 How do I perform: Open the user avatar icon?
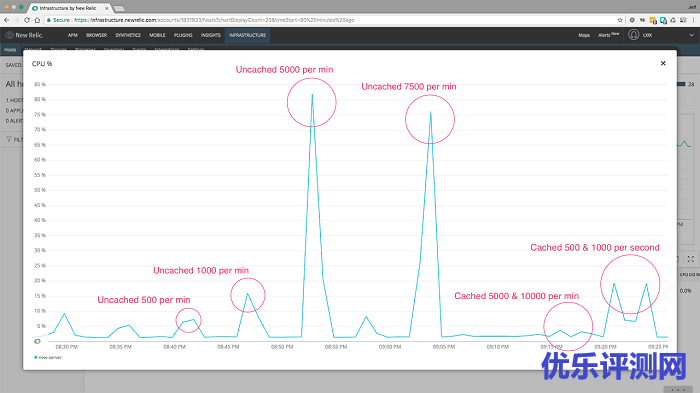tap(633, 35)
